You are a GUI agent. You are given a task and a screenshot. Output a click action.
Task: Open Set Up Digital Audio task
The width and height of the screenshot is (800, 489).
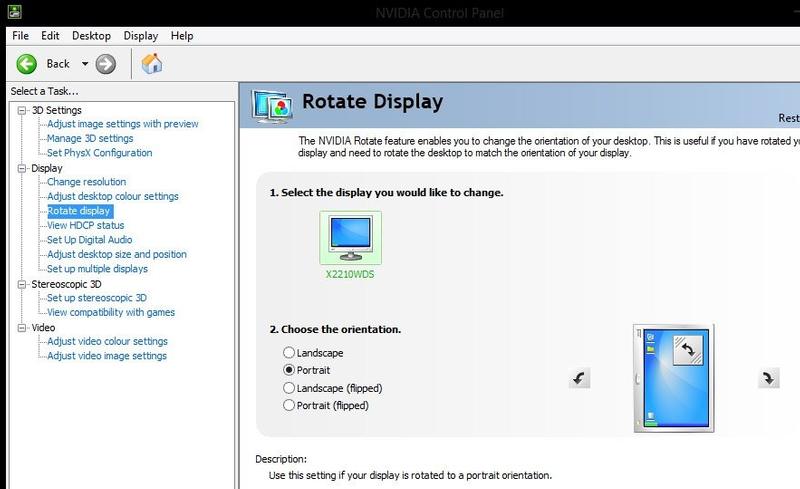pos(89,240)
